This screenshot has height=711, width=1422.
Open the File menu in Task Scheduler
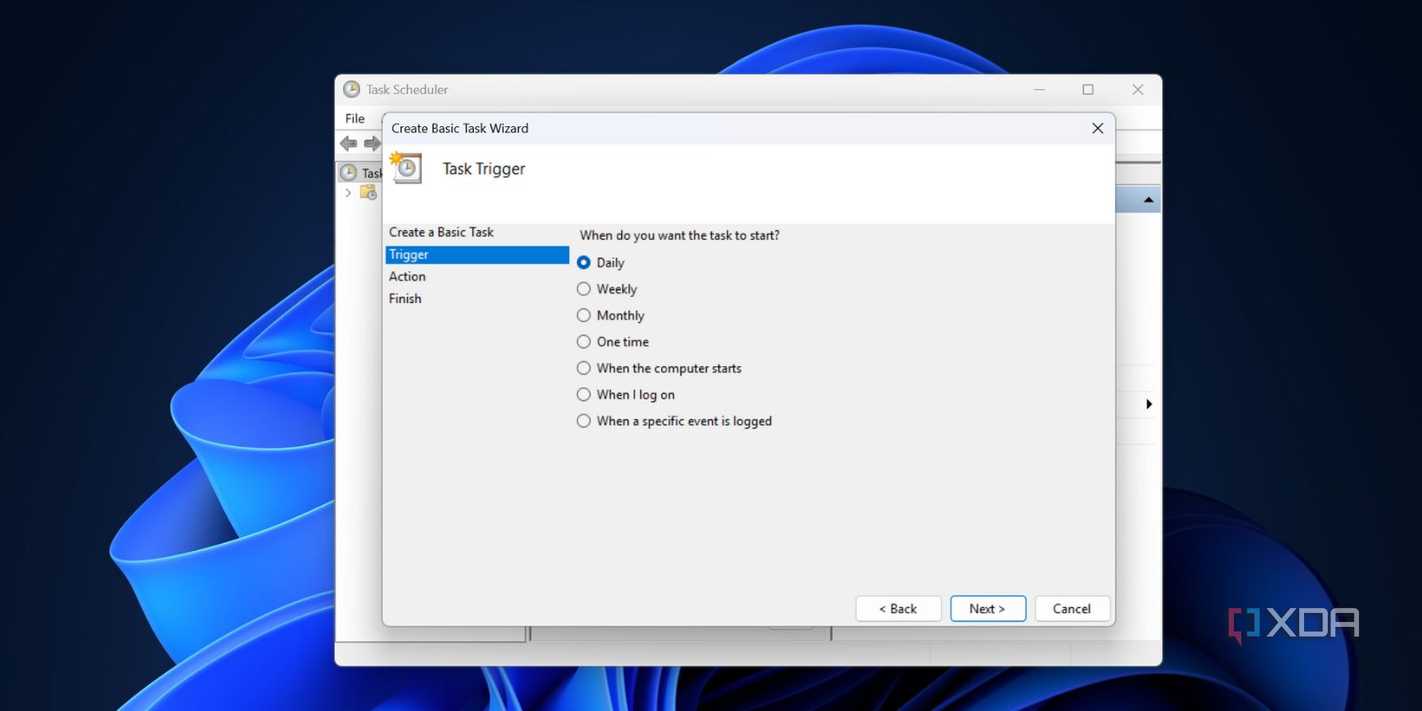(x=355, y=118)
